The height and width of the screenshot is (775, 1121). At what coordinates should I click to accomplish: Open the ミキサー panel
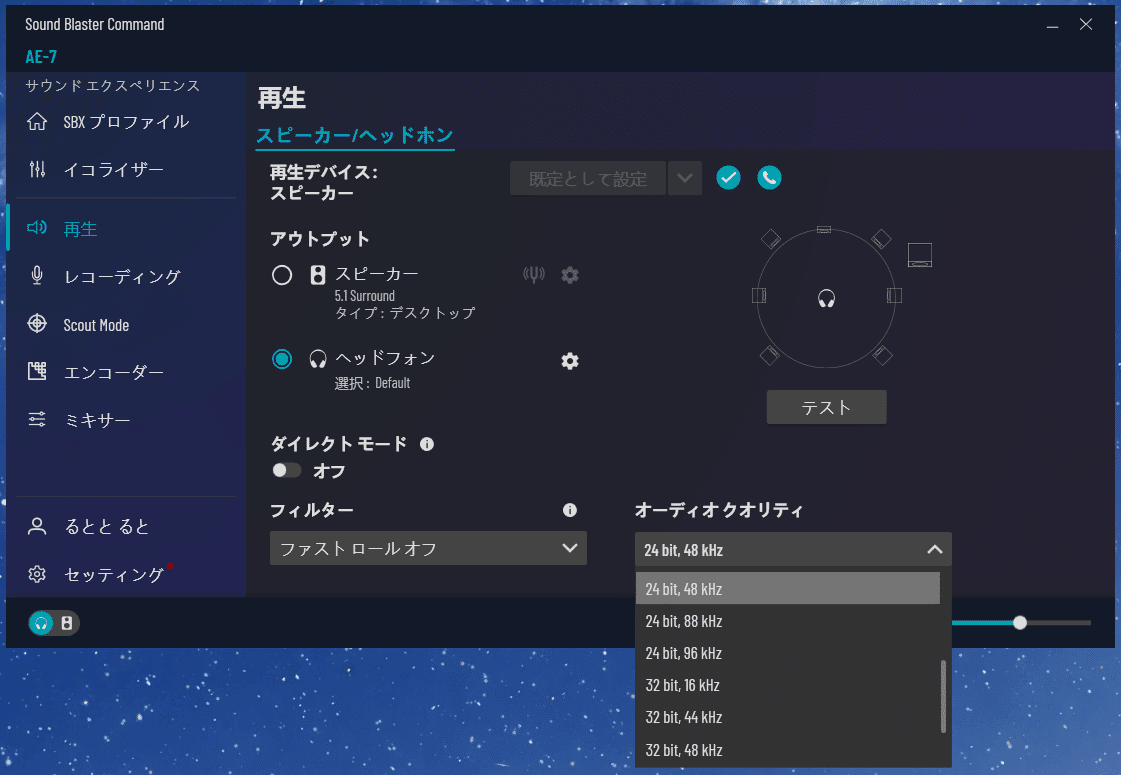click(98, 419)
